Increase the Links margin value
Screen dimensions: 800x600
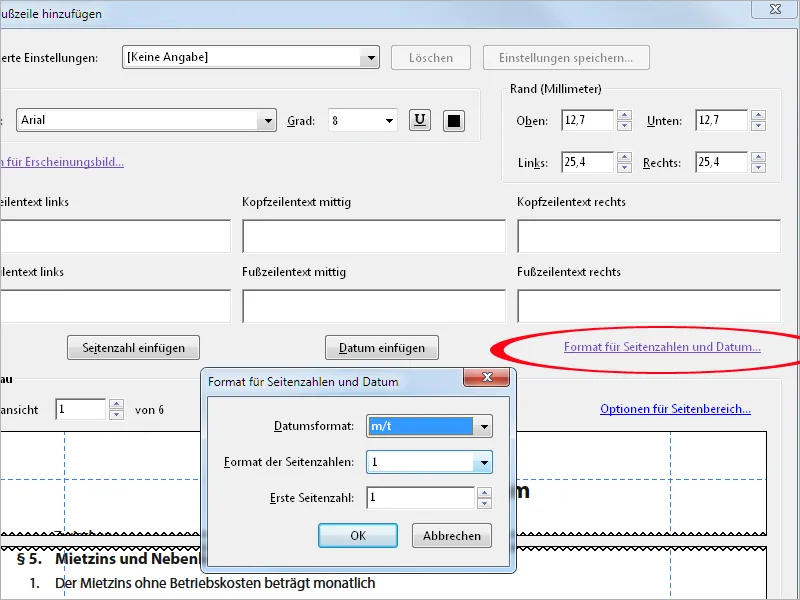click(624, 157)
